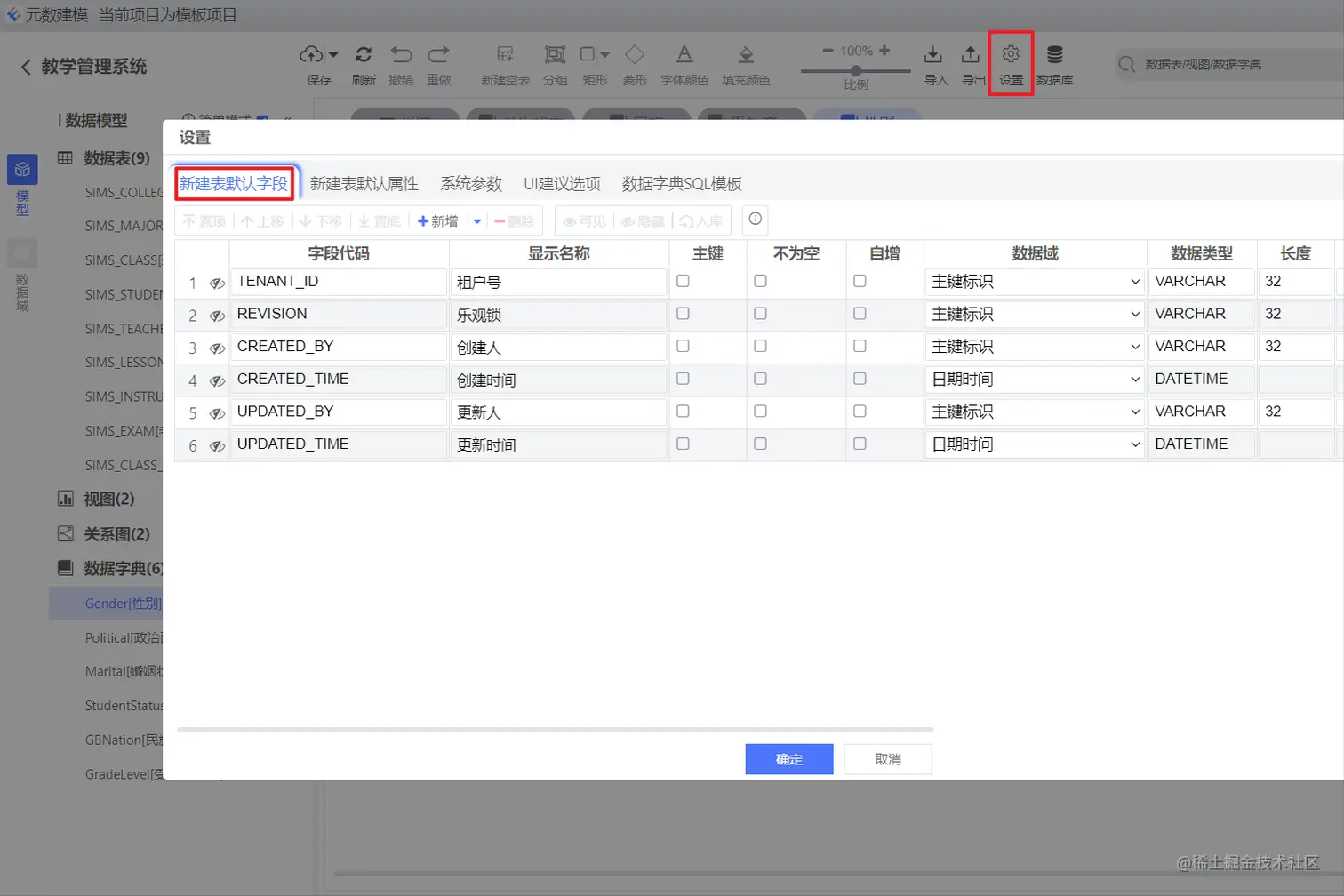Open the 保存 dropdown arrow

(x=333, y=54)
